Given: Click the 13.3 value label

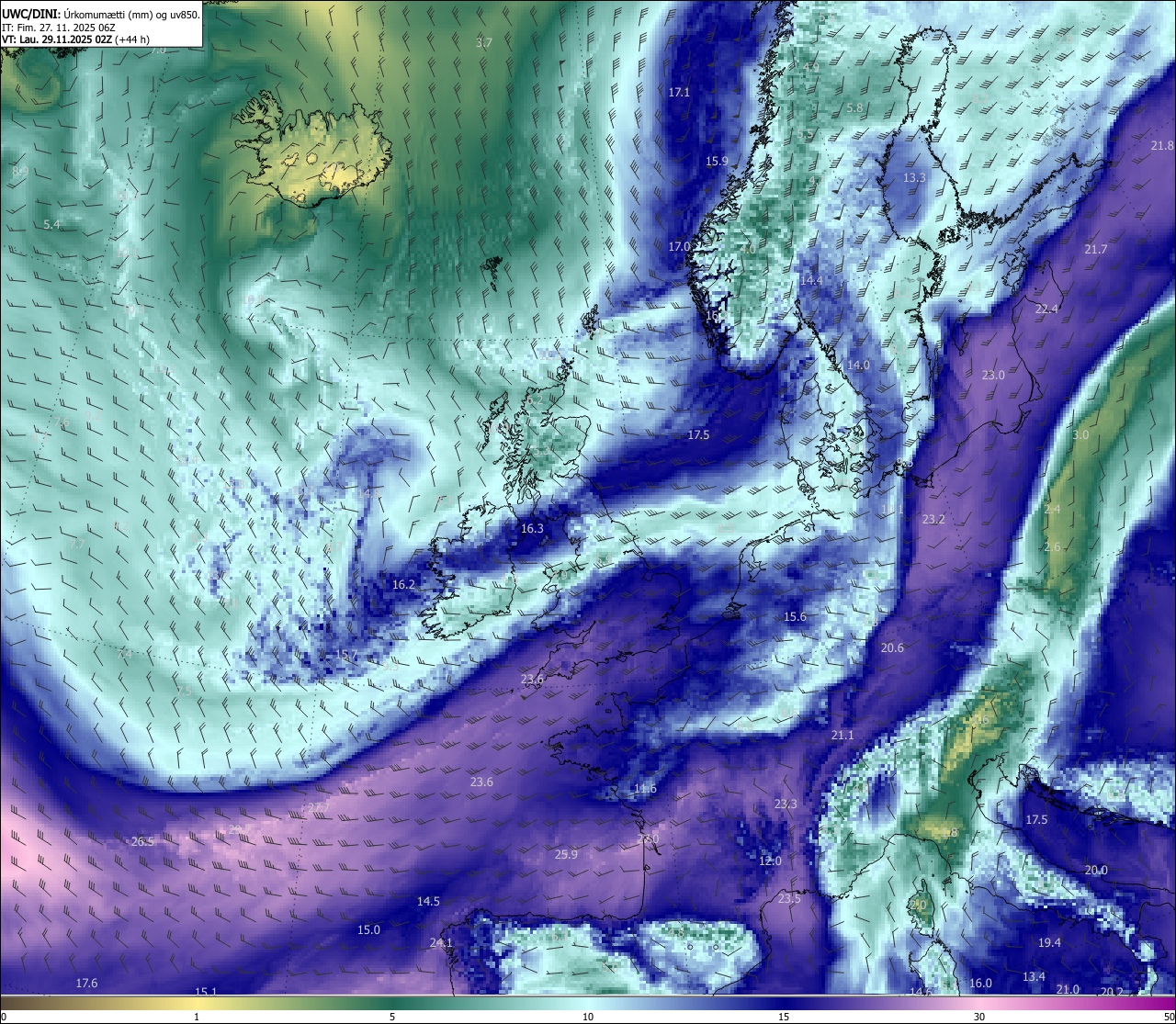Looking at the screenshot, I should coord(914,178).
